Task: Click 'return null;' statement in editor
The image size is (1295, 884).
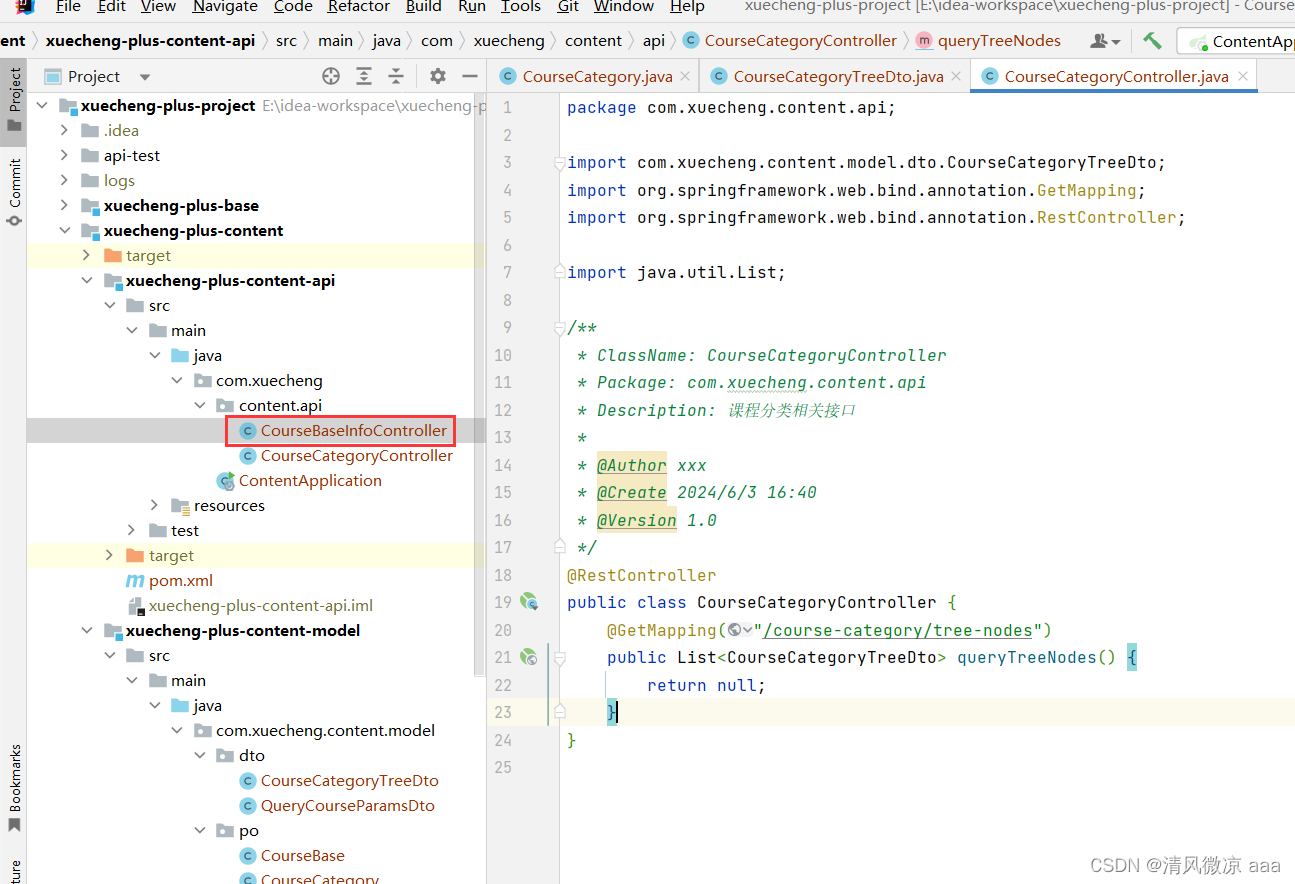Action: pos(706,685)
